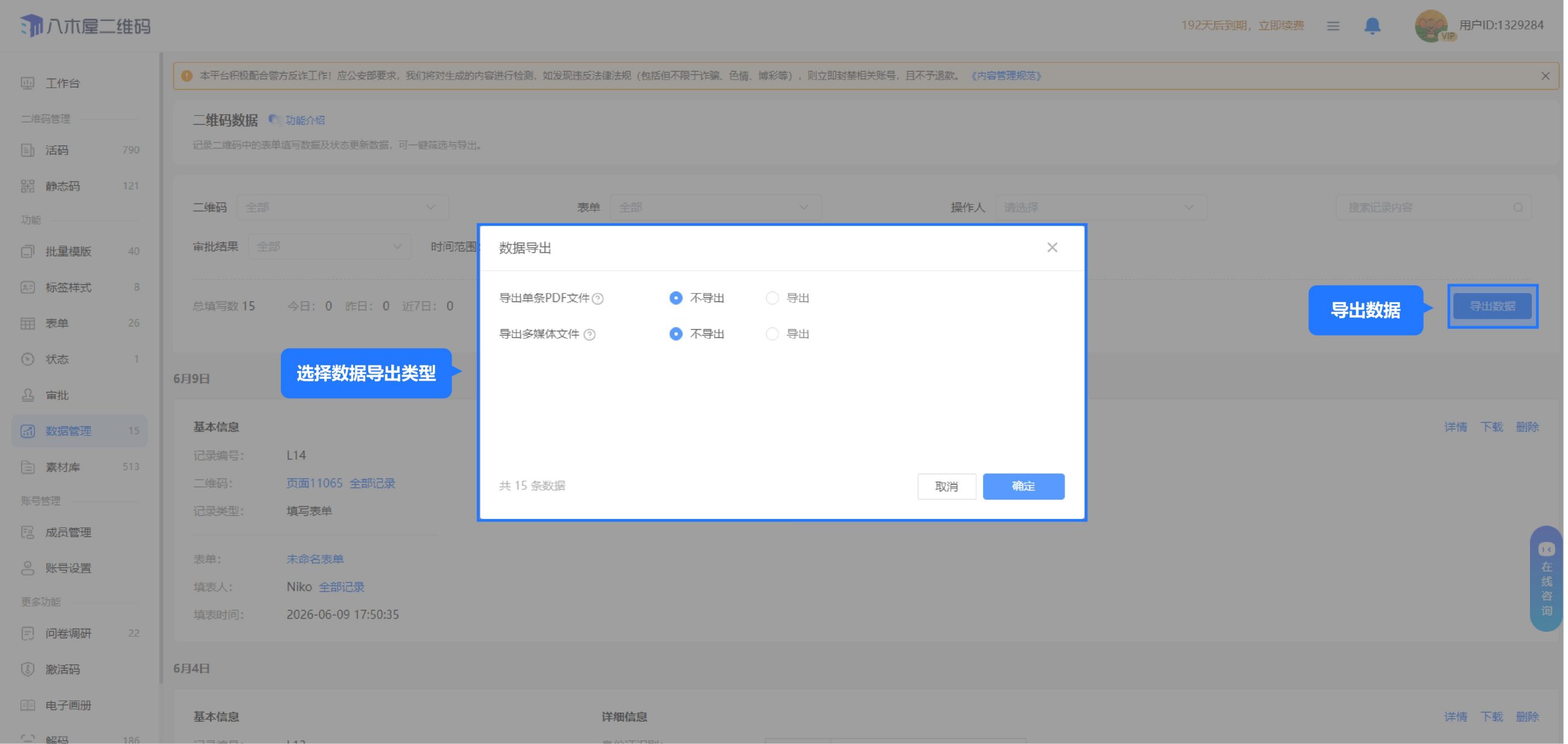Click the 电子画册 book icon
Viewport: 1568px width, 744px height.
[27, 706]
